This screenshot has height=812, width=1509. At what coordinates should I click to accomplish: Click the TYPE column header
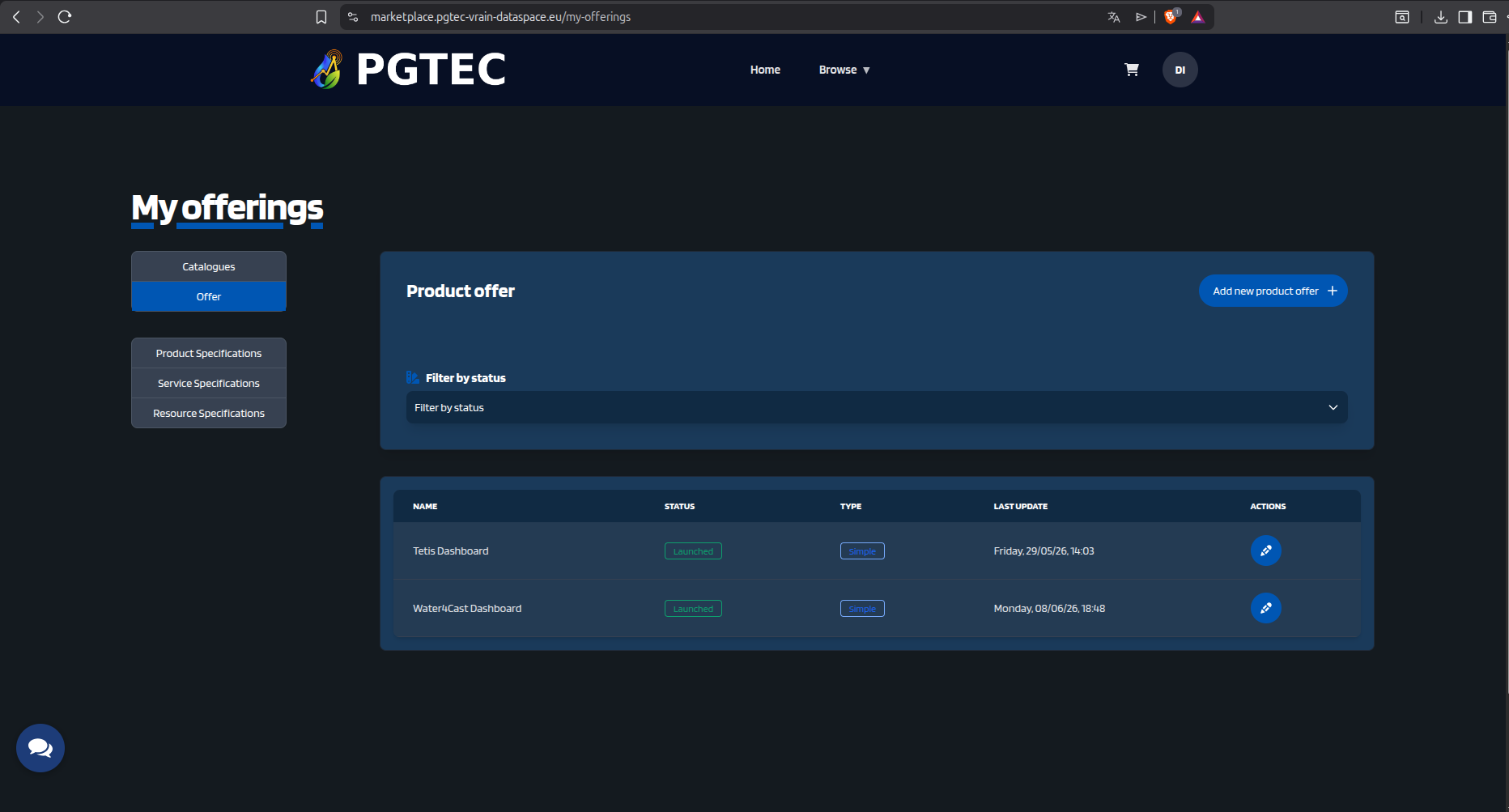coord(851,506)
